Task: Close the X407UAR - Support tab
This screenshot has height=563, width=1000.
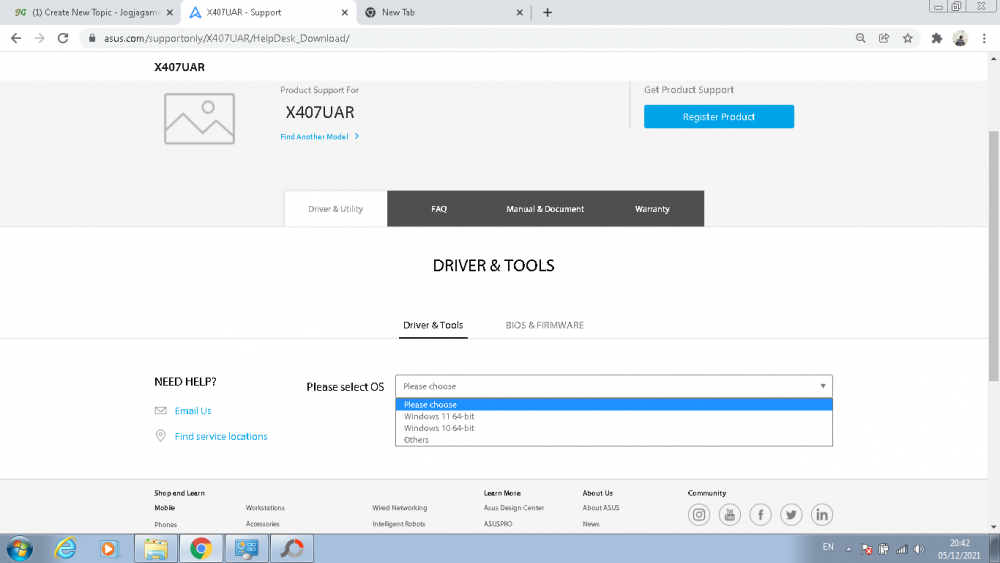Action: (x=344, y=12)
